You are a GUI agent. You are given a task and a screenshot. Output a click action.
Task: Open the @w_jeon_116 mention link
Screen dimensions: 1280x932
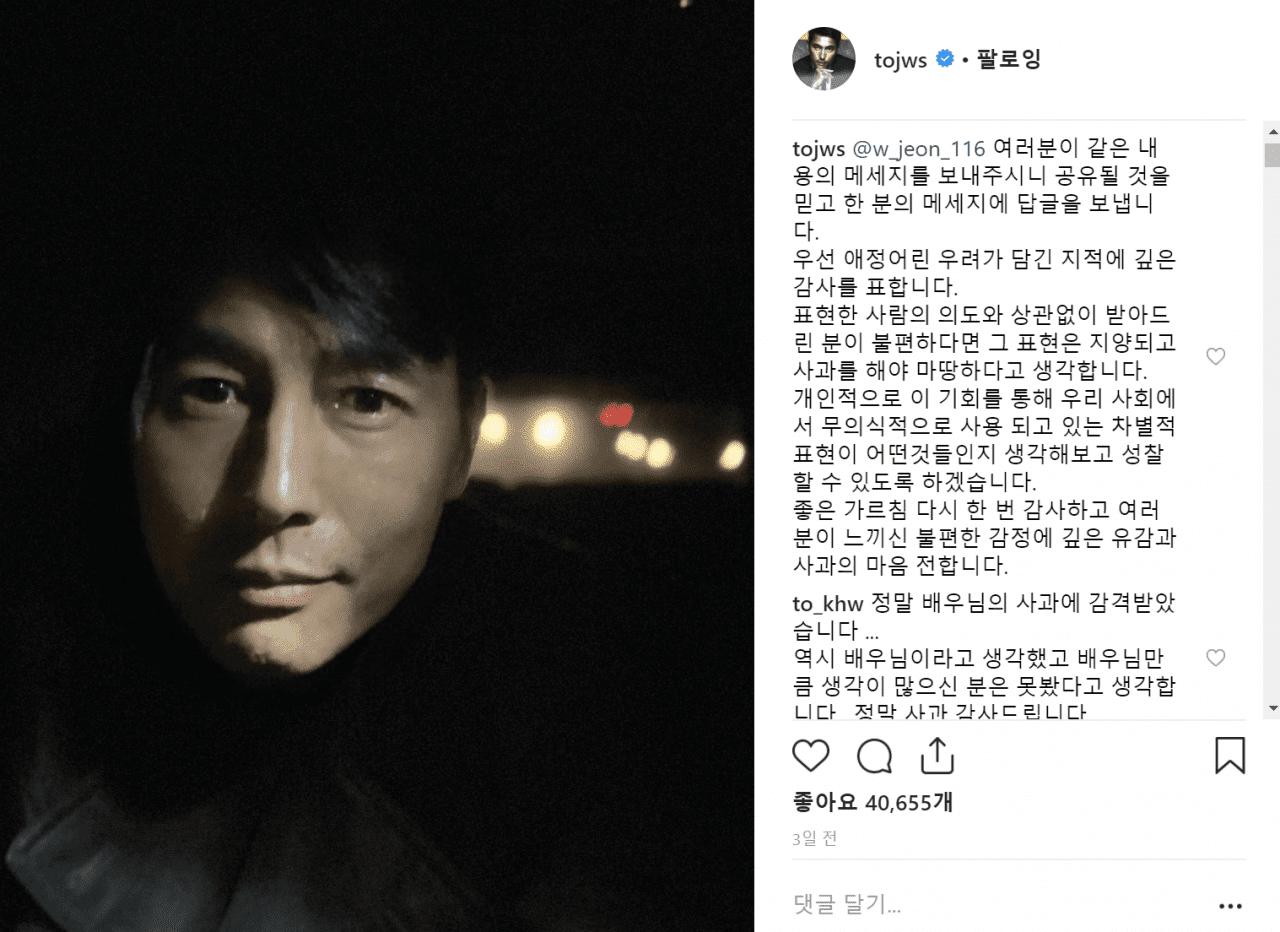919,149
